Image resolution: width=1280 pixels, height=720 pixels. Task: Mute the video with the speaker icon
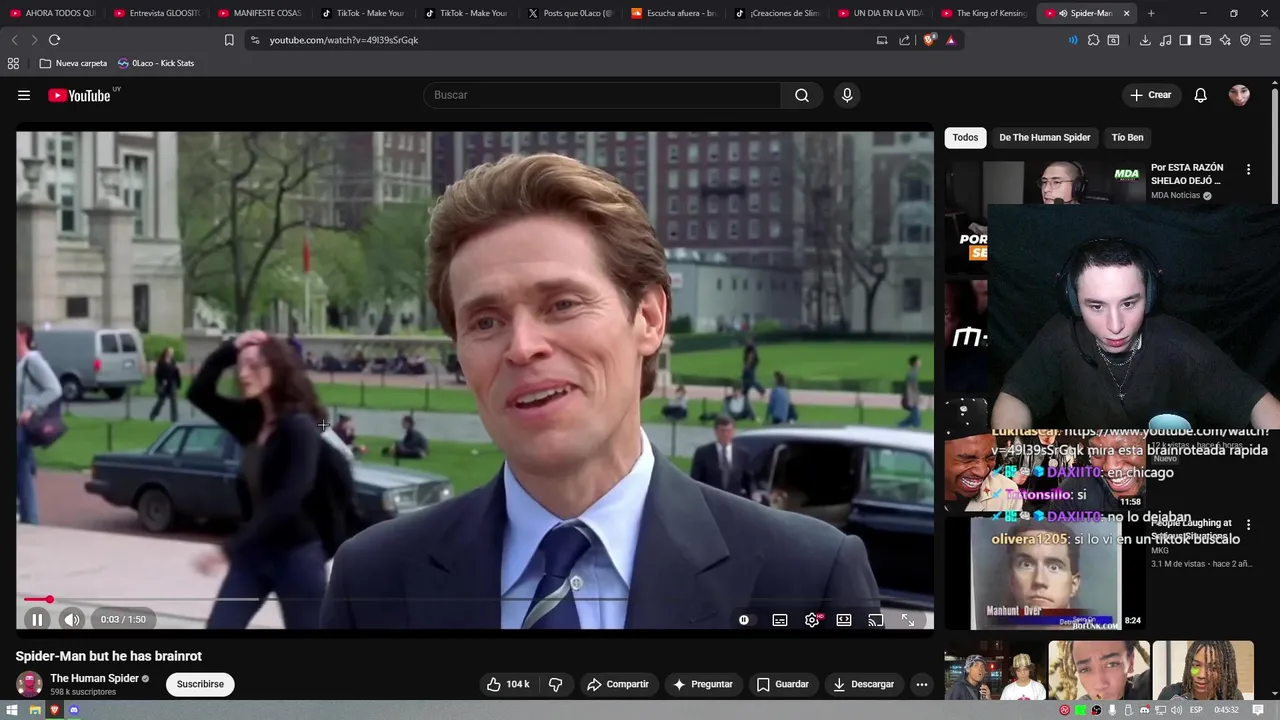(72, 620)
